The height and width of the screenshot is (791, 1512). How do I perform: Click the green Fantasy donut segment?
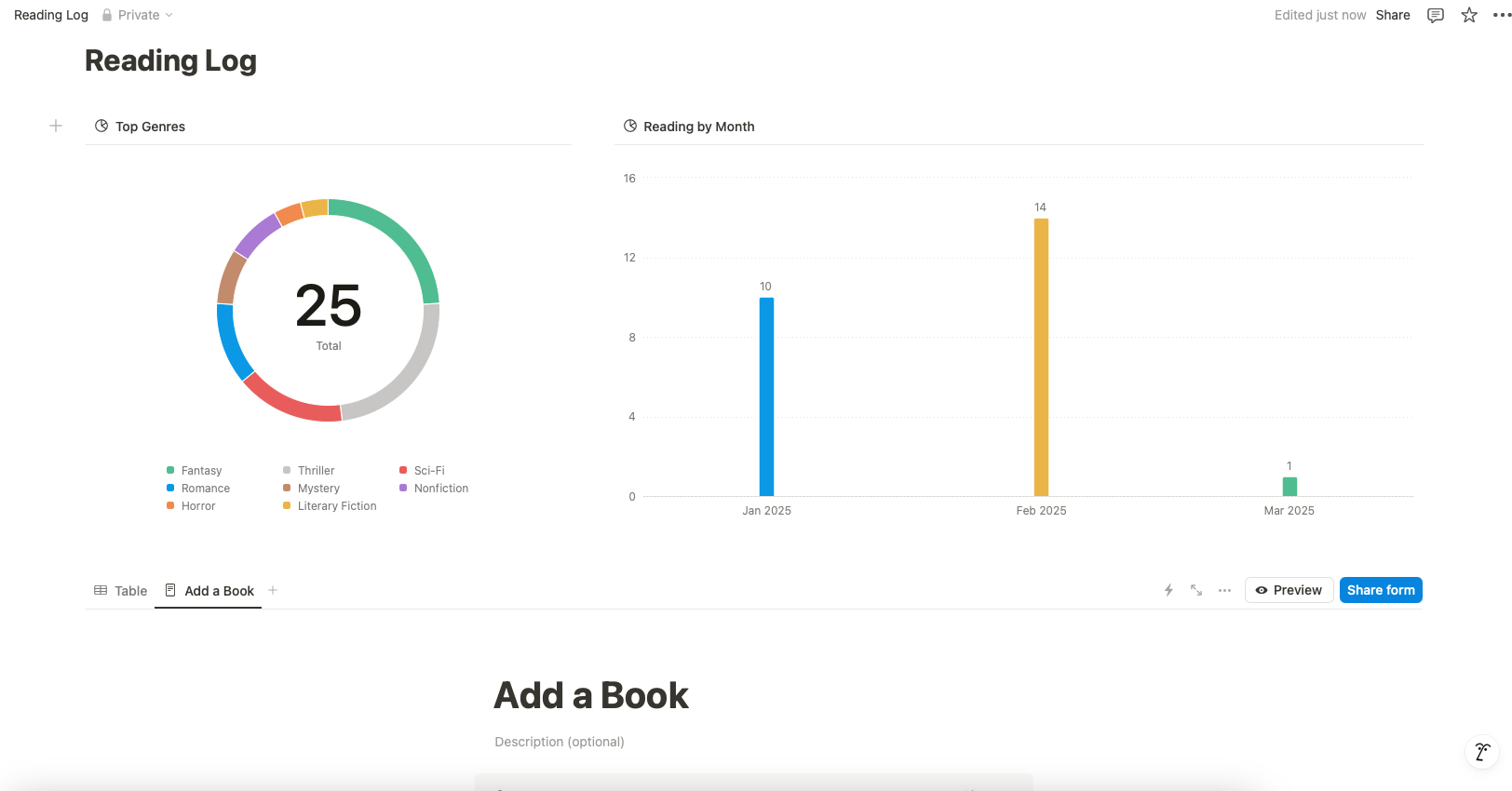(401, 238)
